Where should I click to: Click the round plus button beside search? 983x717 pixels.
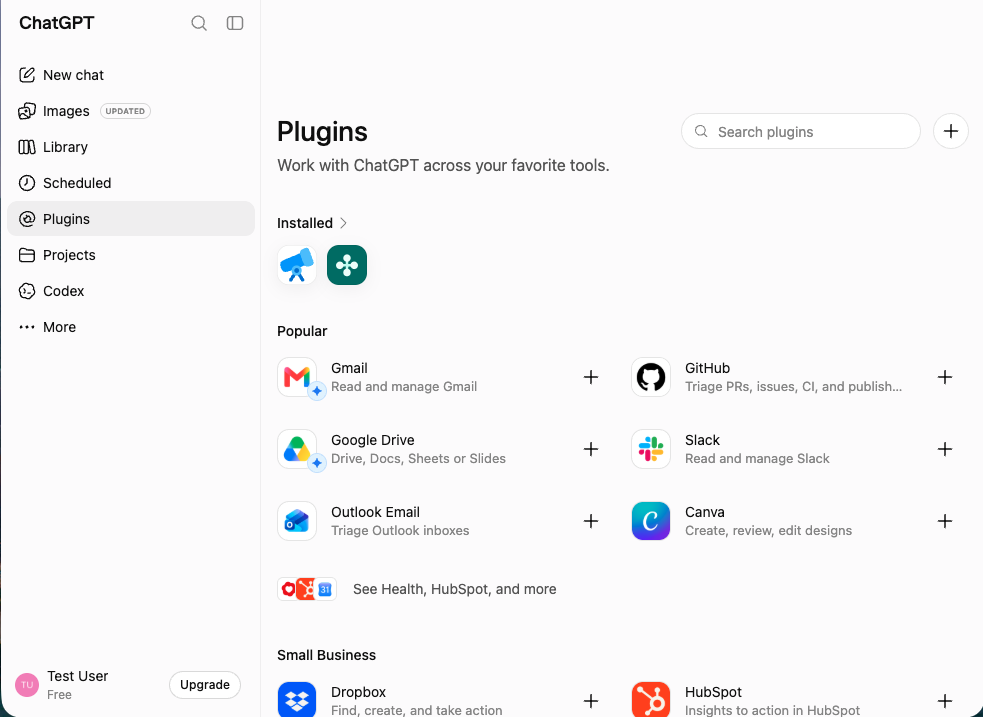tap(951, 132)
